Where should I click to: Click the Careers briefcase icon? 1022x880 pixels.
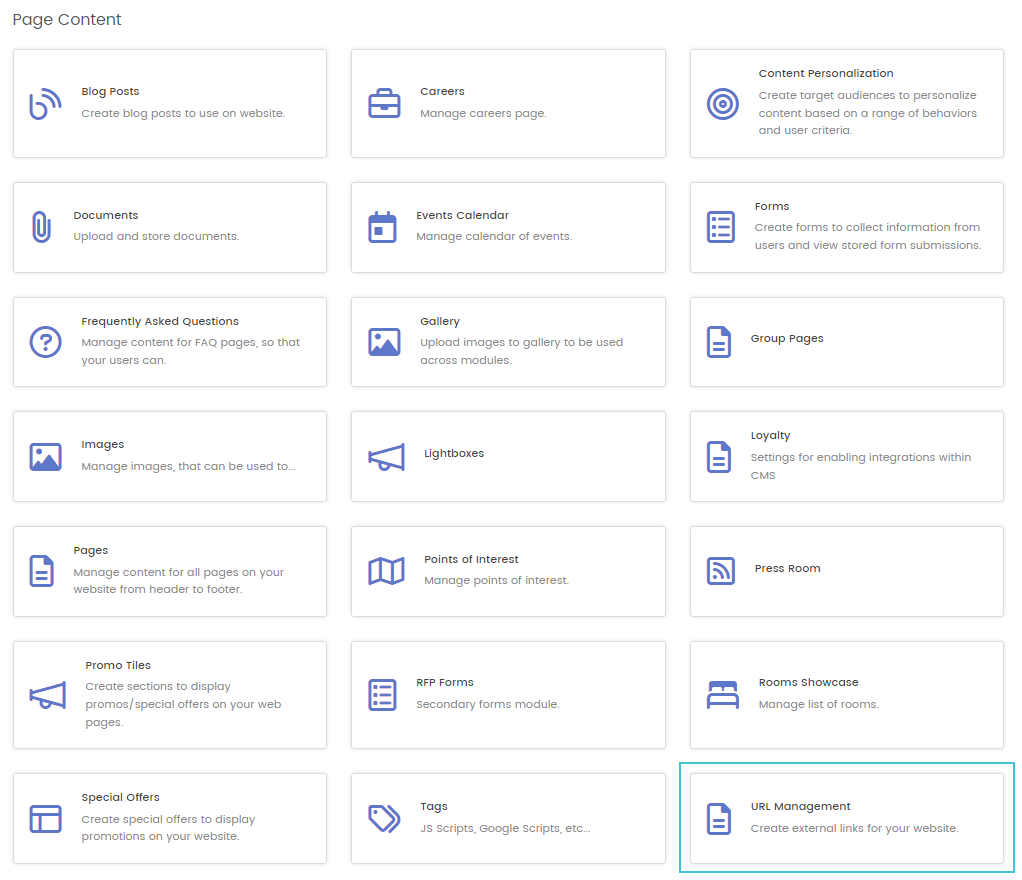(385, 103)
